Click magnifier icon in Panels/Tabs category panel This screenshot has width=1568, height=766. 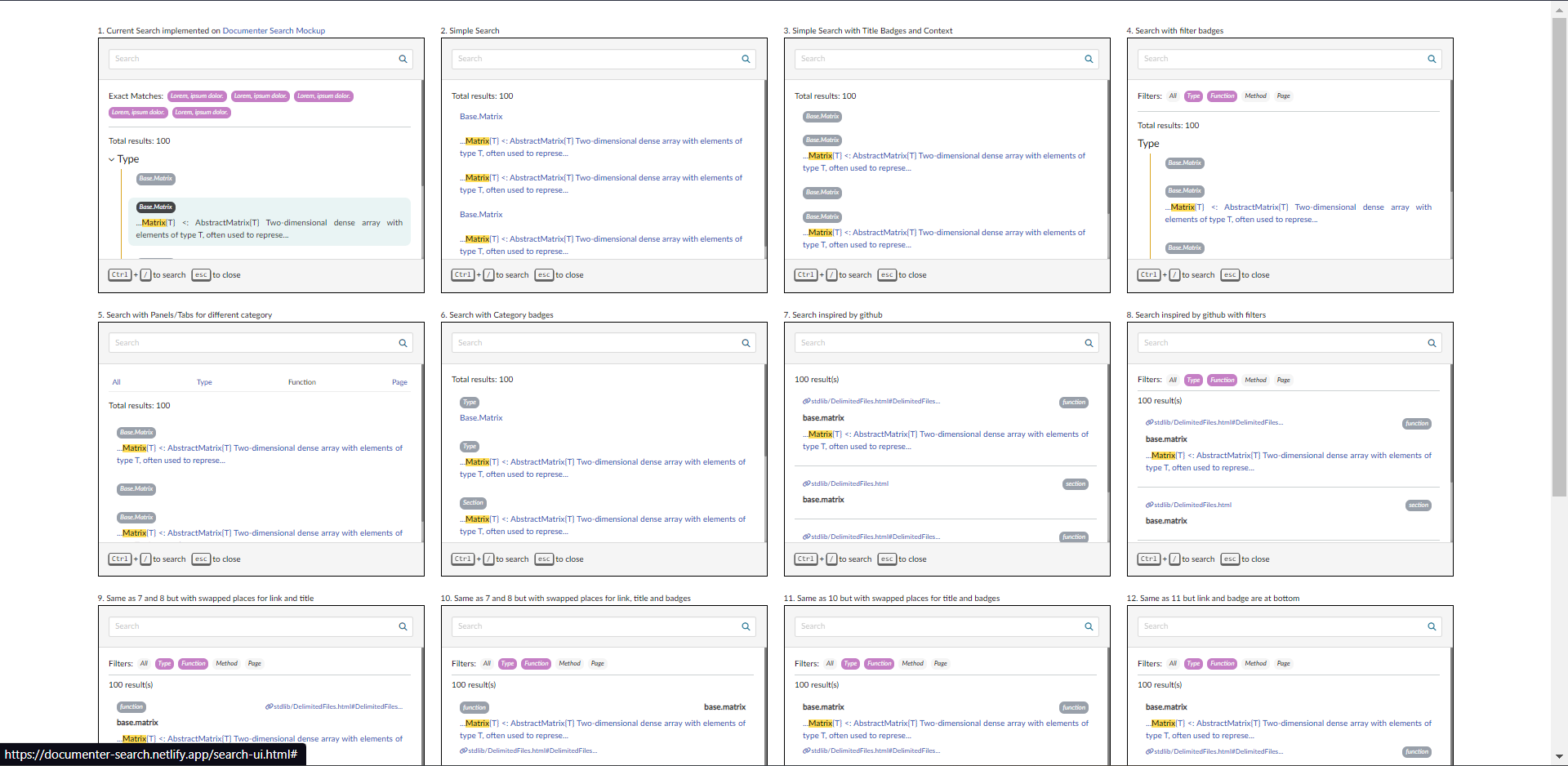click(402, 343)
